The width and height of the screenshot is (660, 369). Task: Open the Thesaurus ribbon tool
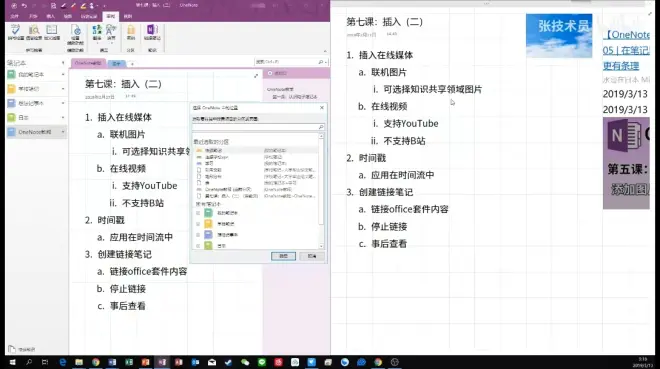pos(52,32)
